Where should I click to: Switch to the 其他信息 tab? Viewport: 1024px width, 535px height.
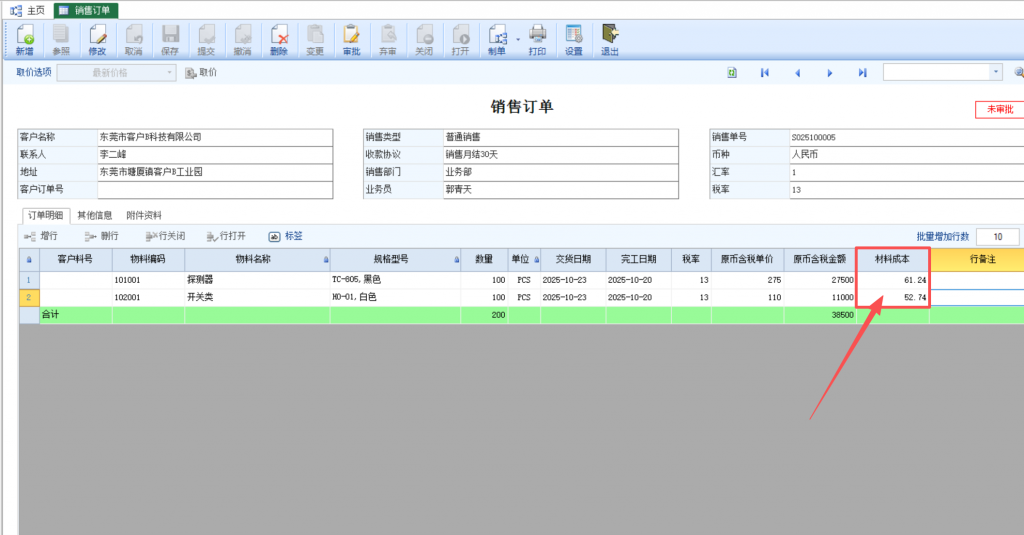95,215
